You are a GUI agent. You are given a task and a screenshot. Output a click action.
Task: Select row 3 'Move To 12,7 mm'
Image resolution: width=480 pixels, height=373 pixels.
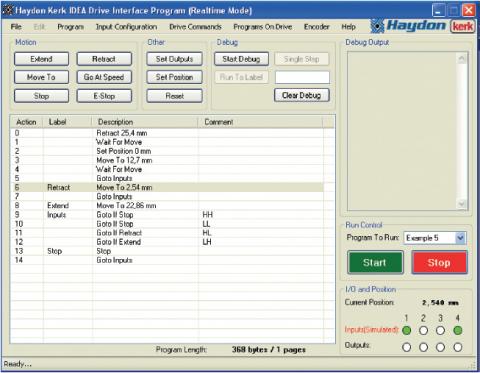[167, 160]
